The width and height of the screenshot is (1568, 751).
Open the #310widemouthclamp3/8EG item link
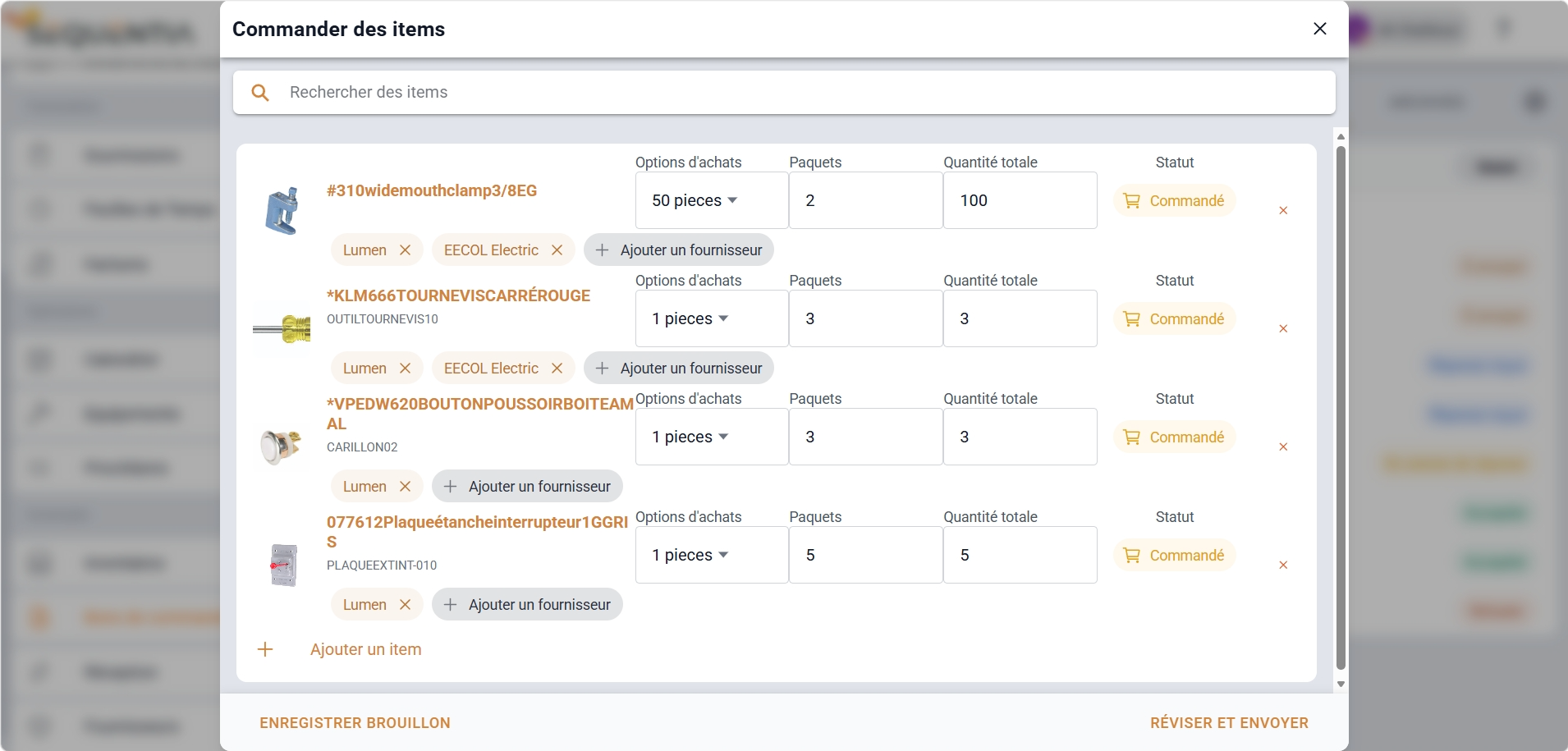(x=432, y=190)
